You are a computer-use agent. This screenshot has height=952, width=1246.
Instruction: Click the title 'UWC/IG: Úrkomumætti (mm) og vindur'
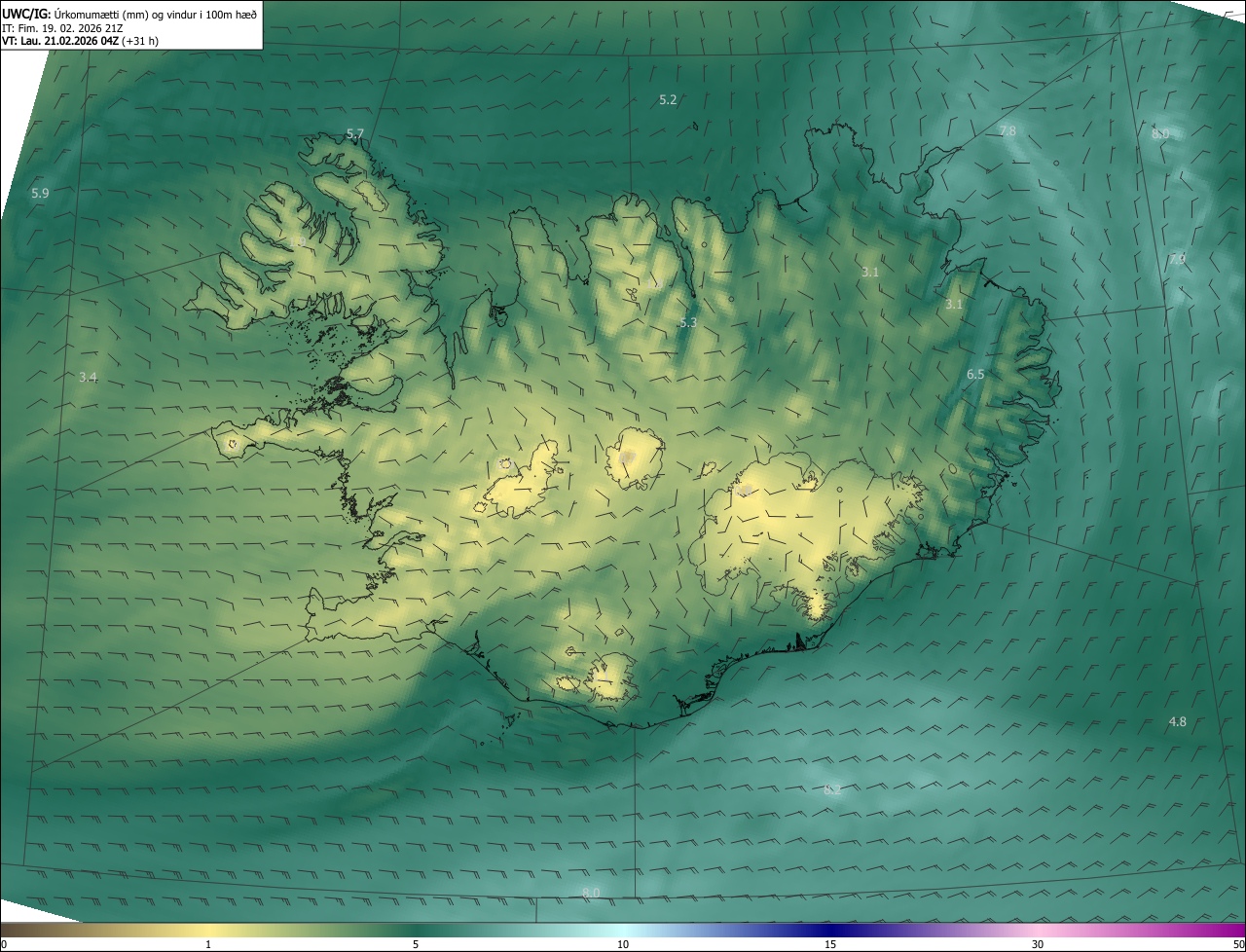click(129, 13)
